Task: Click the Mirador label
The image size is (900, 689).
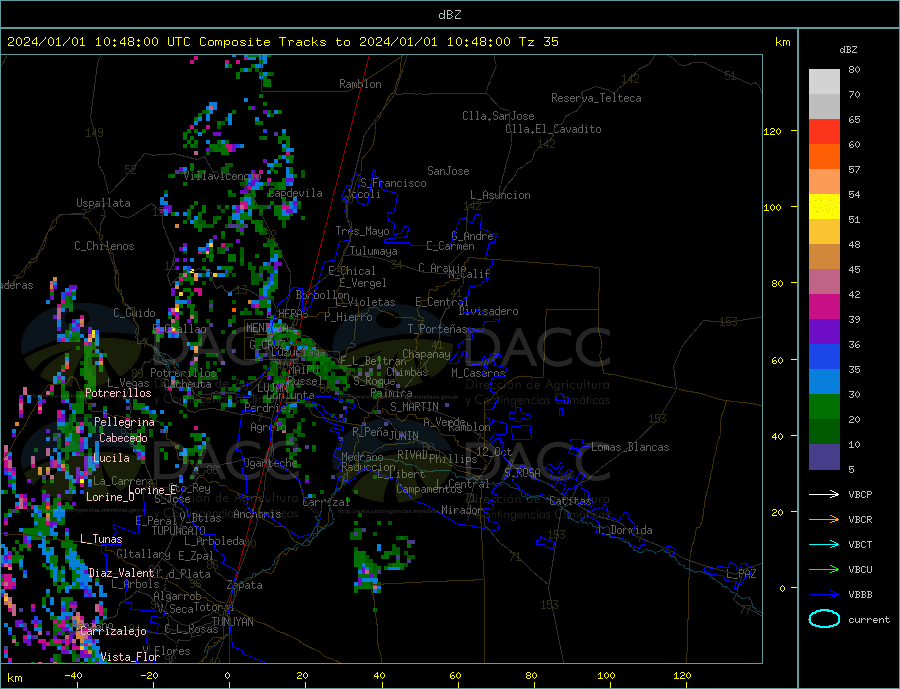Action: (462, 510)
